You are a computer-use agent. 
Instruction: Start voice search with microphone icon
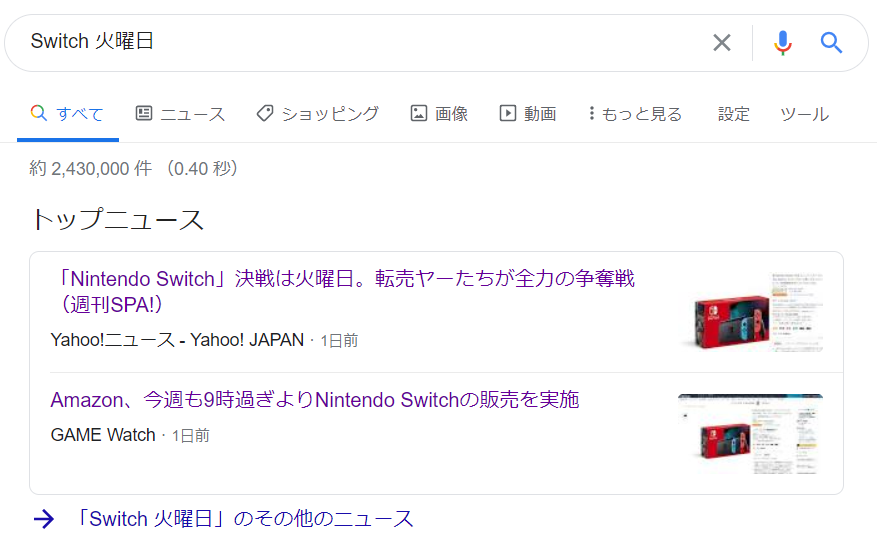click(782, 42)
